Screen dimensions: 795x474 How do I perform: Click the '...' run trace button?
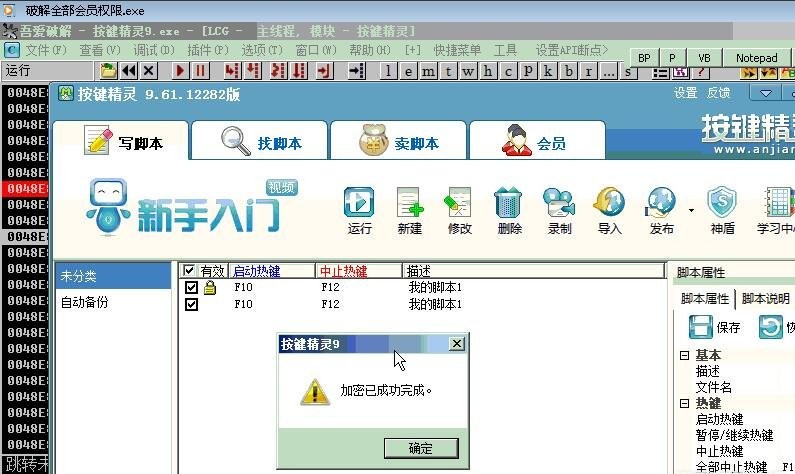608,70
